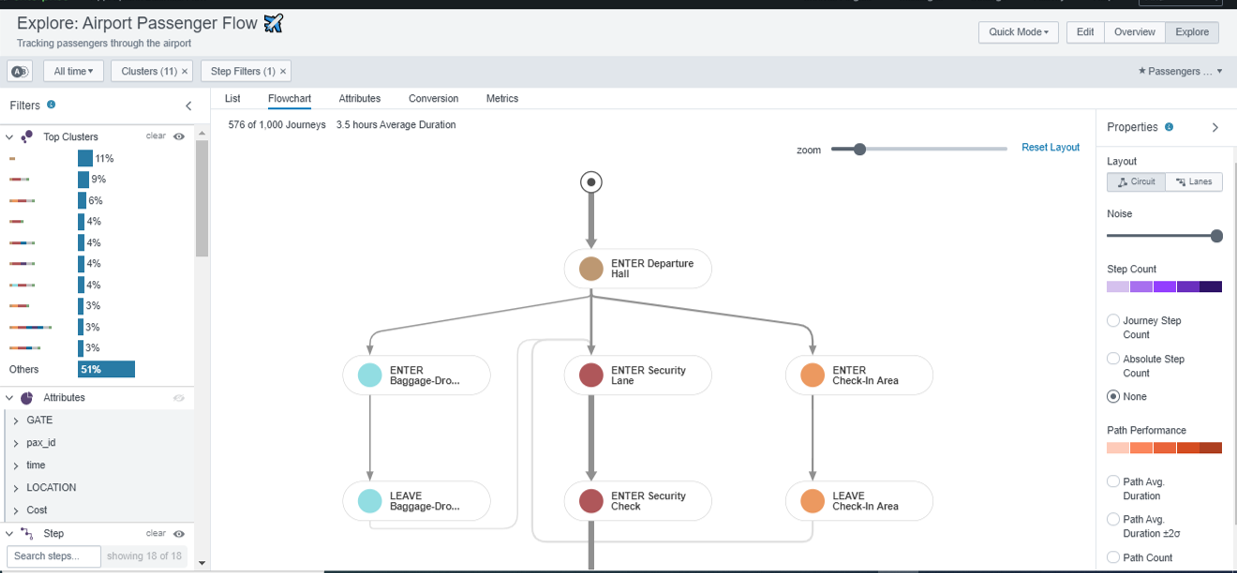Click the Top Clusters dots icon
The width and height of the screenshot is (1237, 573).
pyautogui.click(x=27, y=136)
